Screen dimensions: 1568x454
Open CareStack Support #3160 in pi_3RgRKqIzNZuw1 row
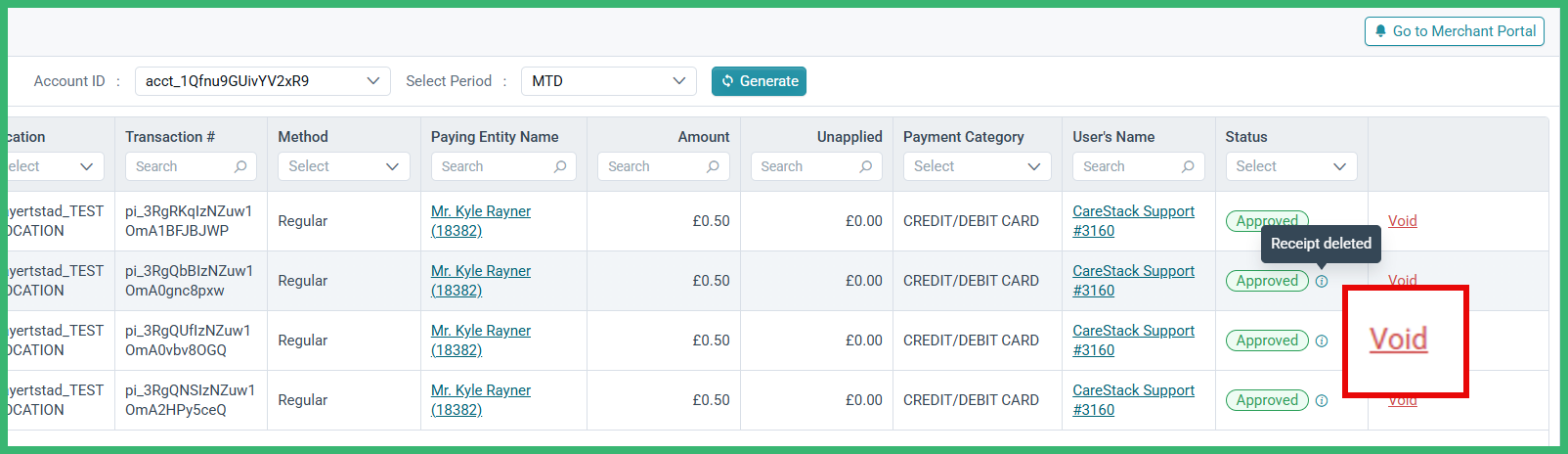pyautogui.click(x=1134, y=221)
